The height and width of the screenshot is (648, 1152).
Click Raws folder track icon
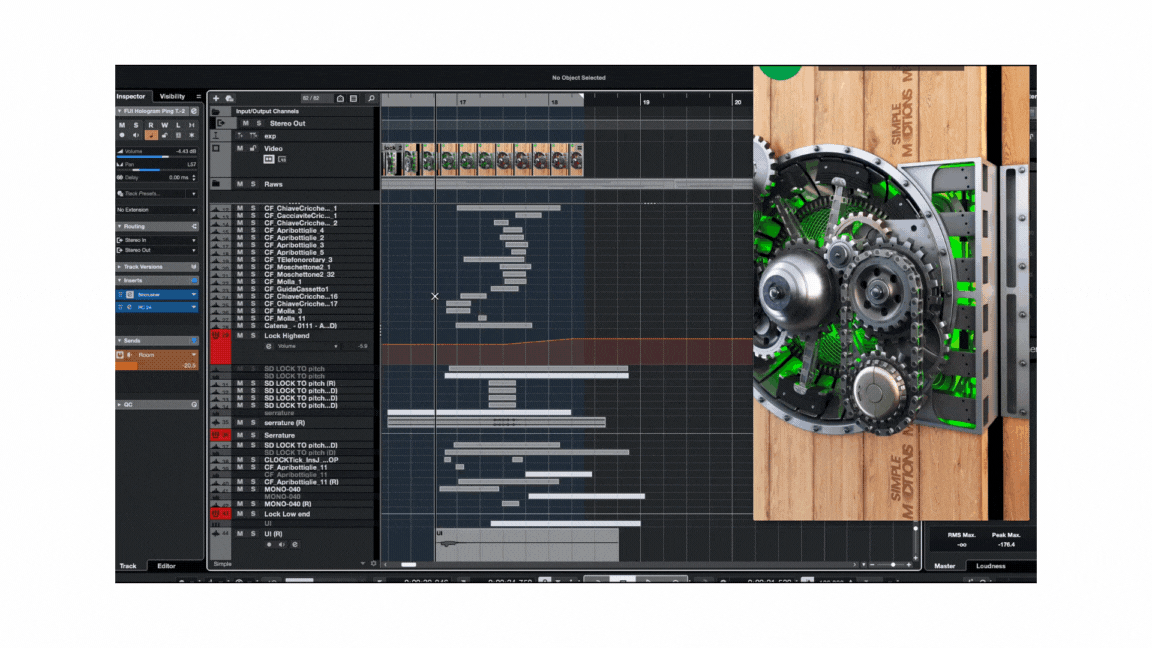tap(216, 184)
